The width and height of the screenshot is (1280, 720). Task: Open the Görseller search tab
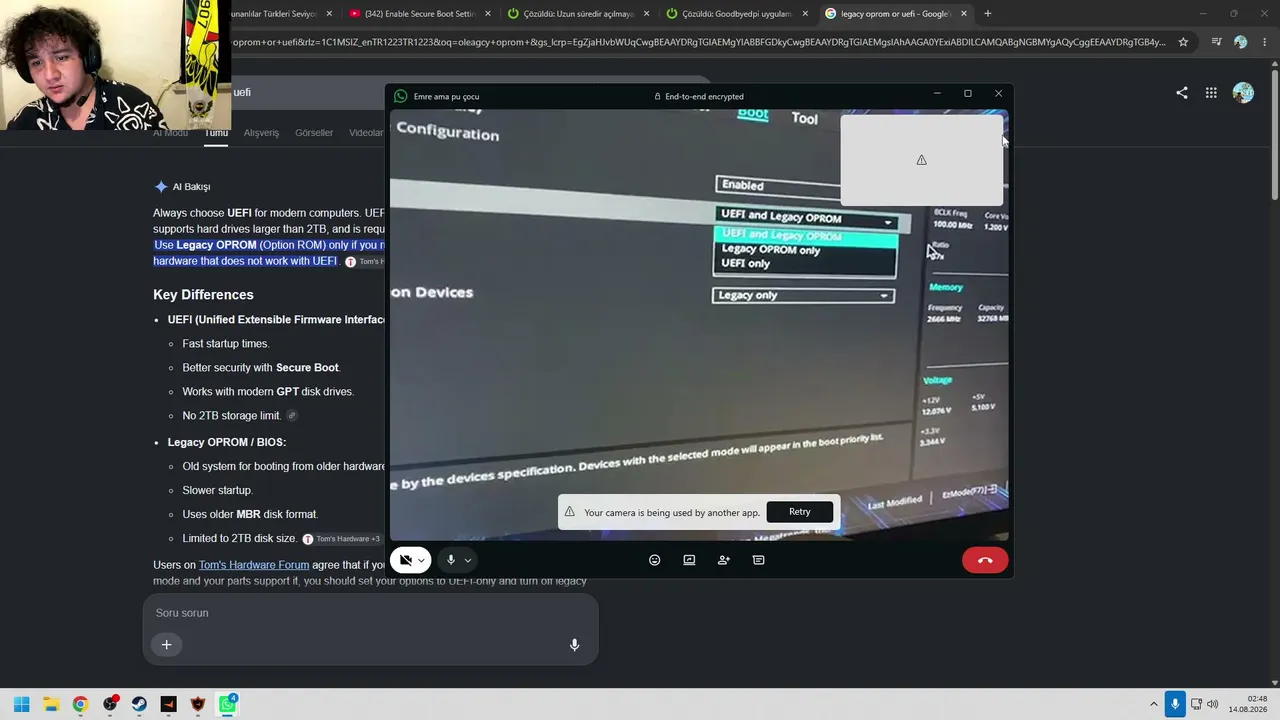point(314,133)
